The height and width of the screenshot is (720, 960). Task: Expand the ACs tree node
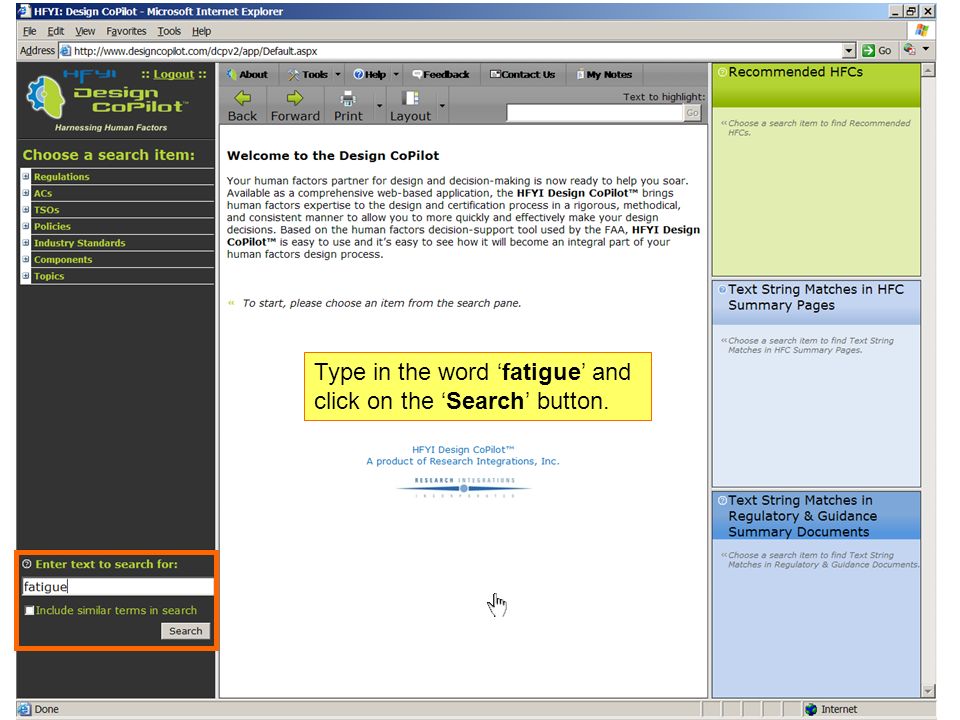(x=26, y=193)
